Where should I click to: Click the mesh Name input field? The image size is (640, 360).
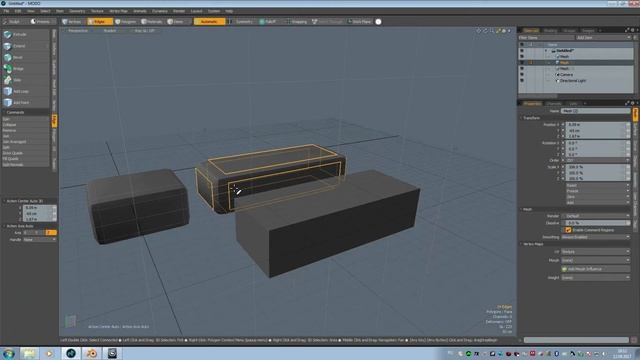(x=596, y=111)
